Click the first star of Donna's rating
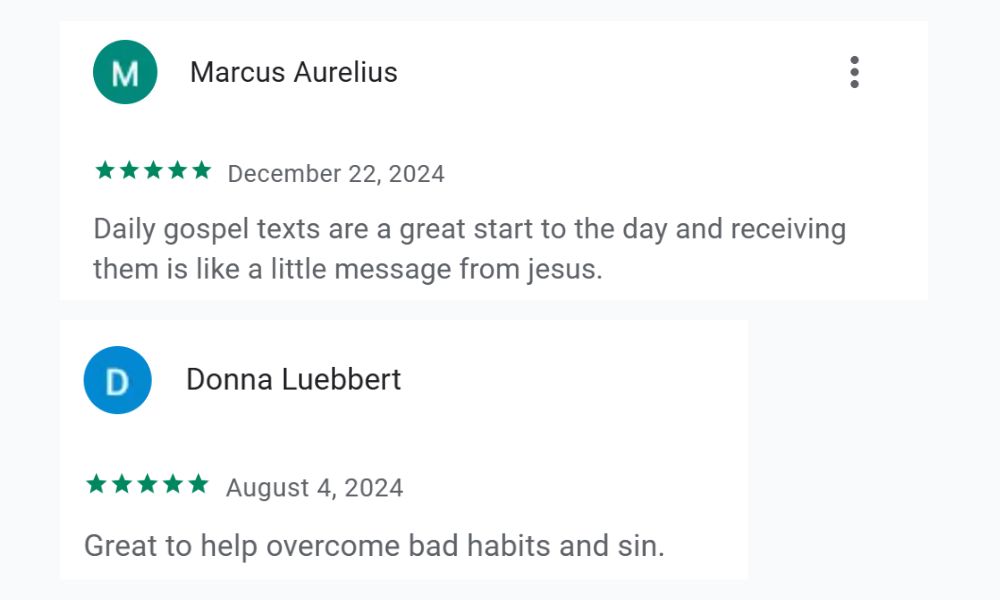 click(x=95, y=485)
